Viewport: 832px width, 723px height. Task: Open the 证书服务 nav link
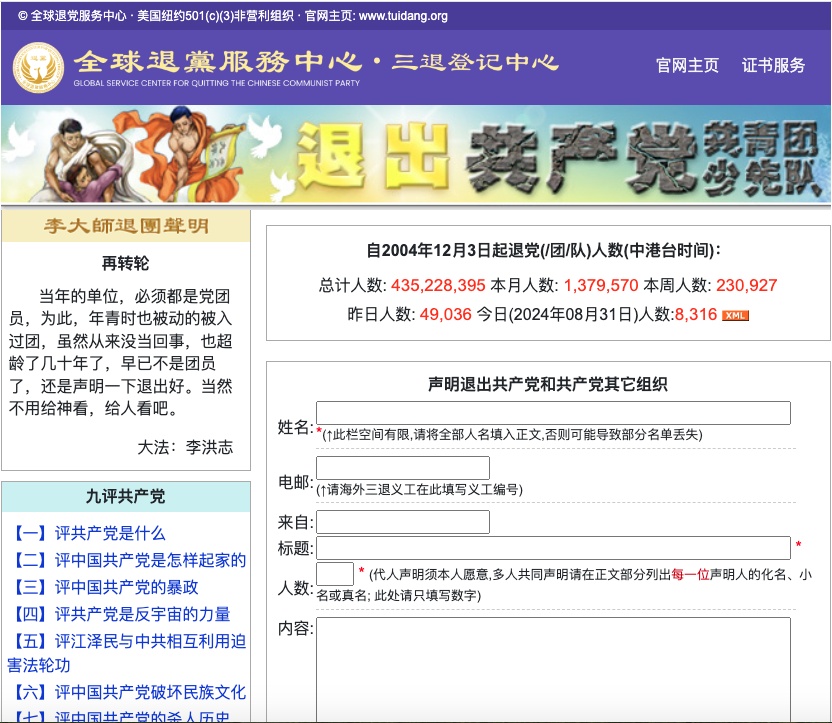(x=773, y=65)
